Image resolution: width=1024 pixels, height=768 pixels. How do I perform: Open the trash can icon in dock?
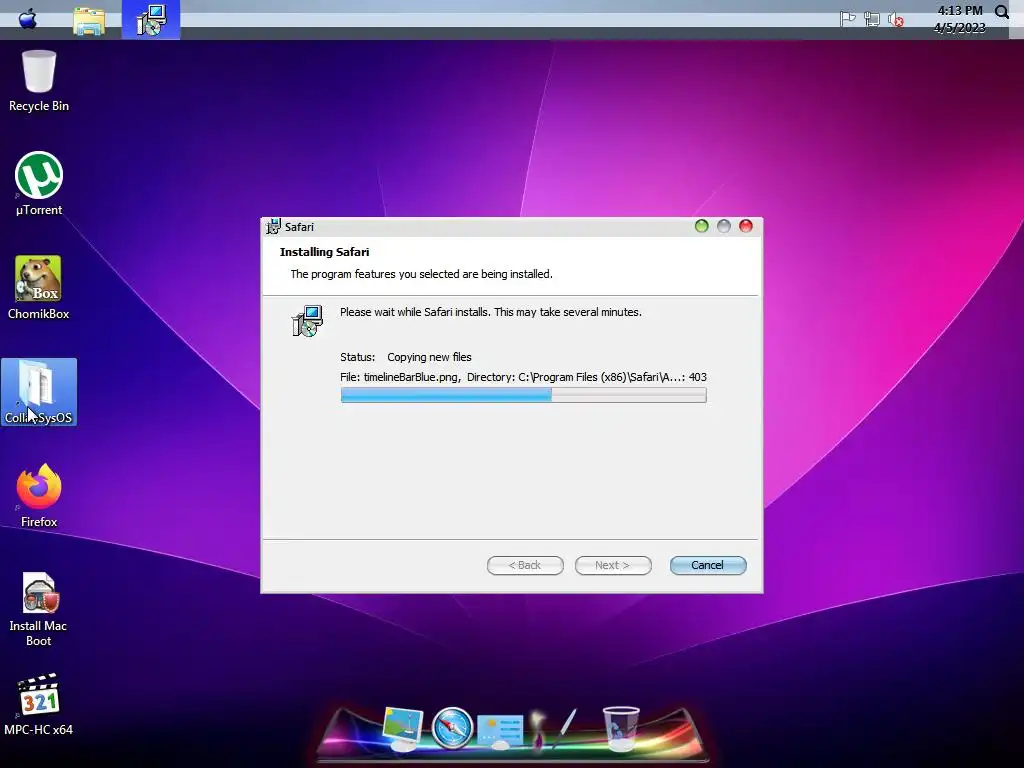click(x=620, y=728)
